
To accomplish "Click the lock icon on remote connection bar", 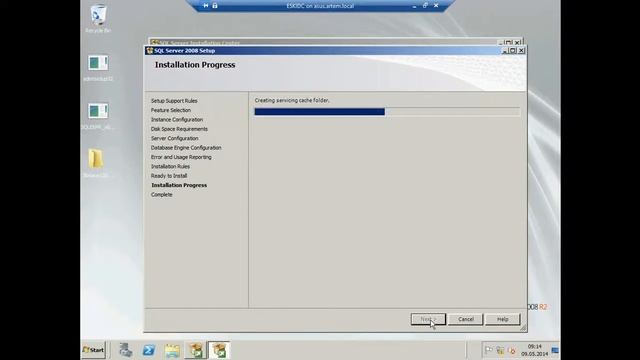I will (x=215, y=6).
